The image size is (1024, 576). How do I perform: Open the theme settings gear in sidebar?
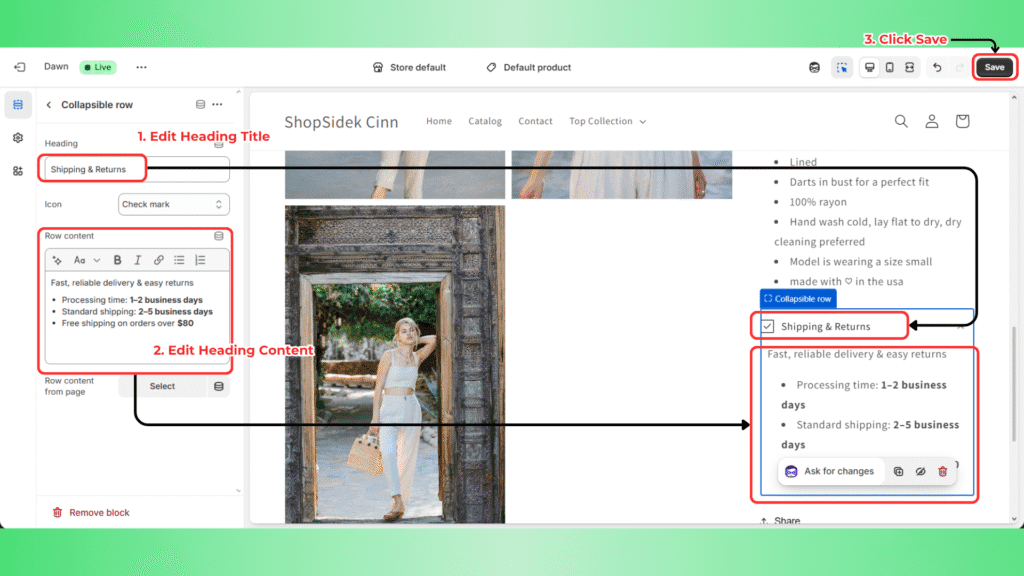(18, 138)
